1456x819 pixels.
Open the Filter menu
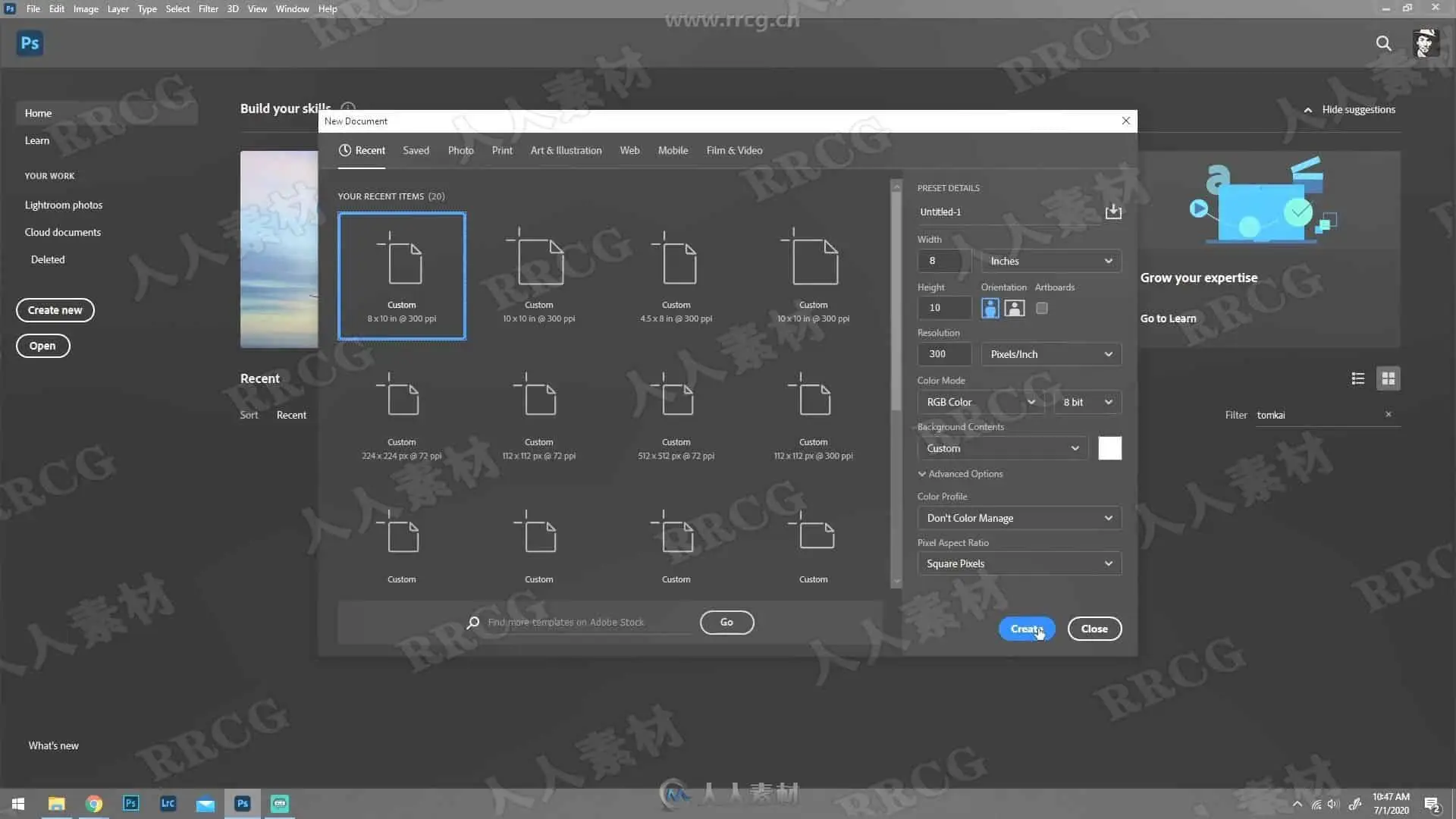click(208, 9)
